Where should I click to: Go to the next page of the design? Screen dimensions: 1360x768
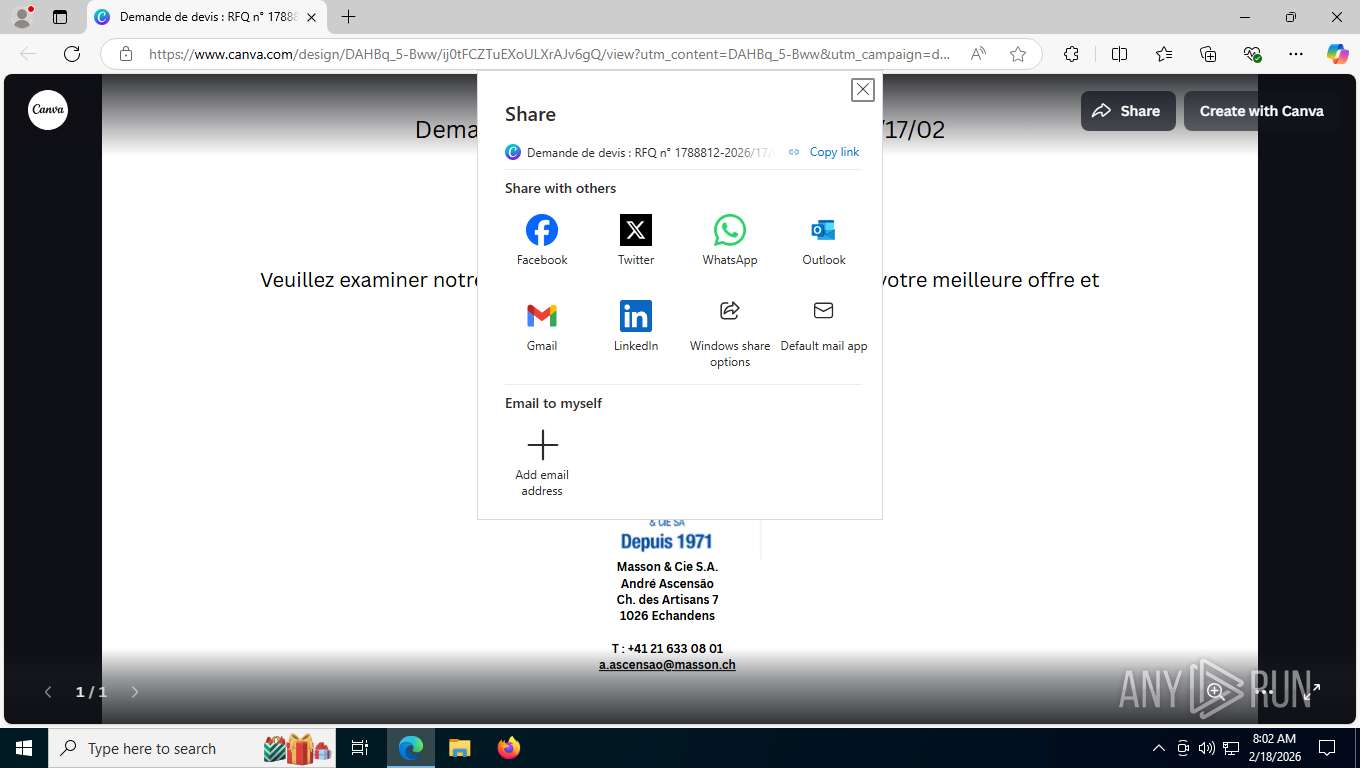[x=135, y=692]
